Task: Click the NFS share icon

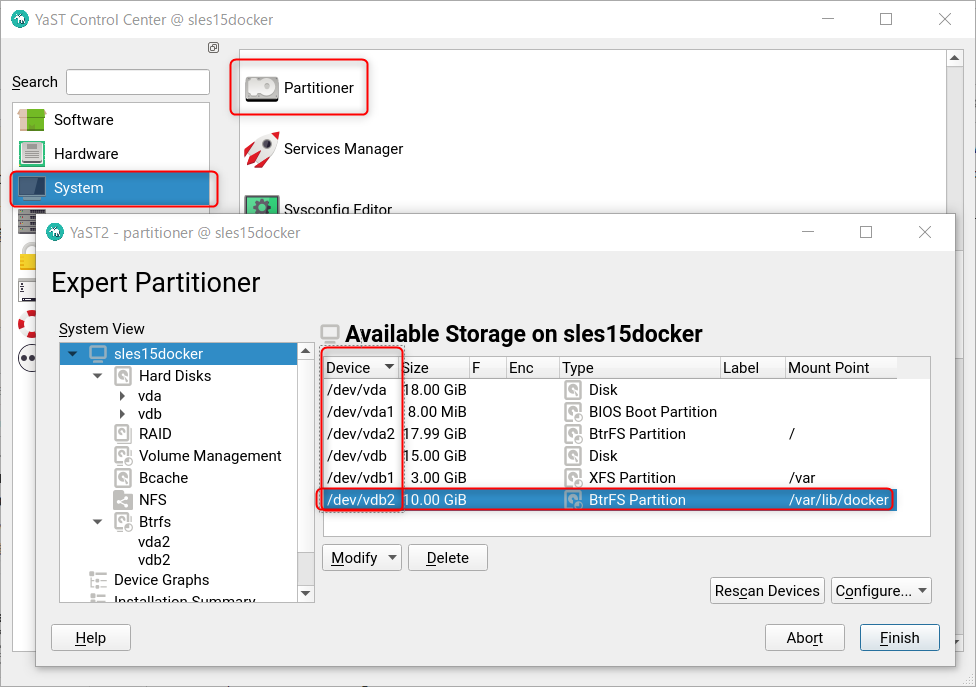Action: 123,500
